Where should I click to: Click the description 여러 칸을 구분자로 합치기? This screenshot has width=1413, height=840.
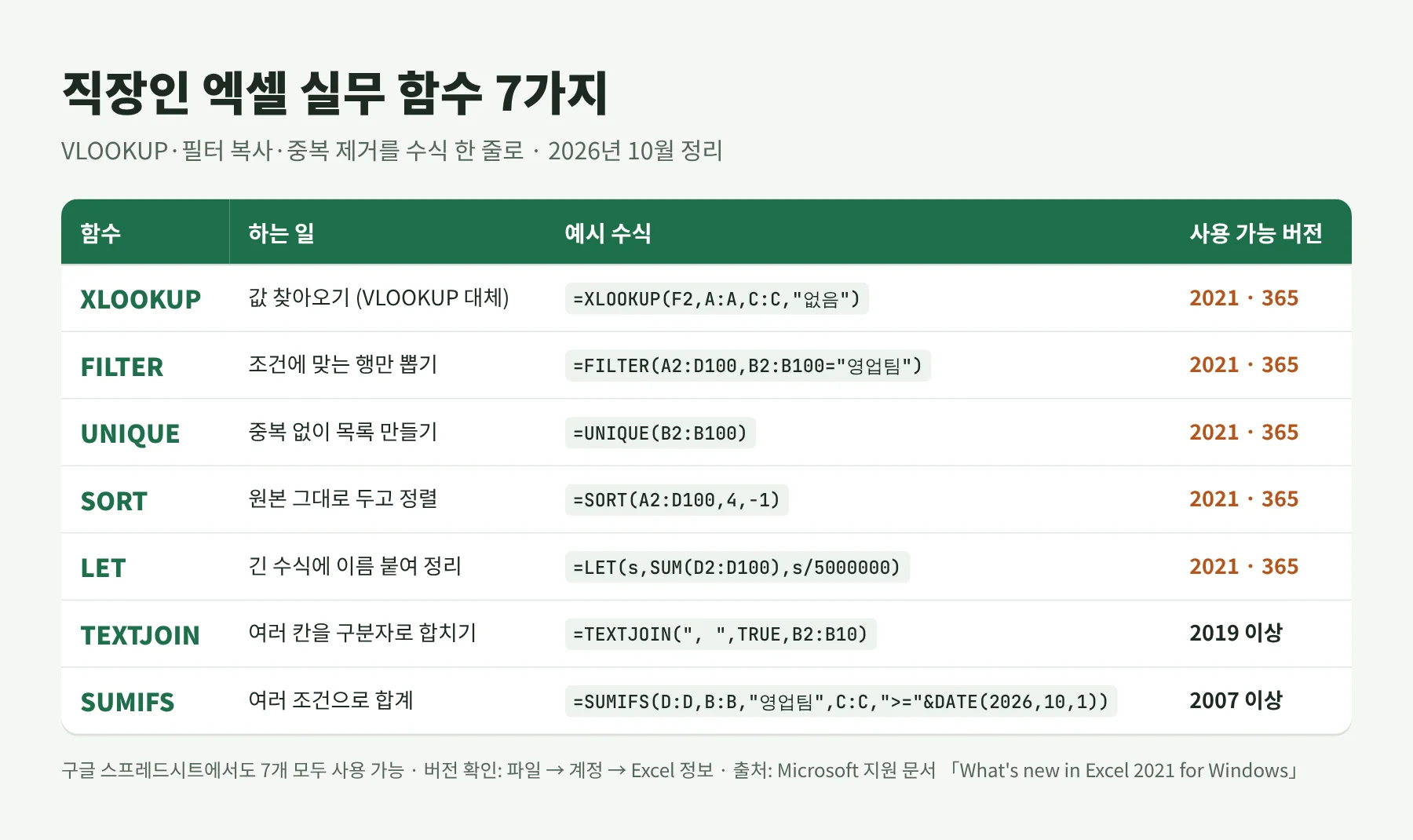coord(362,634)
